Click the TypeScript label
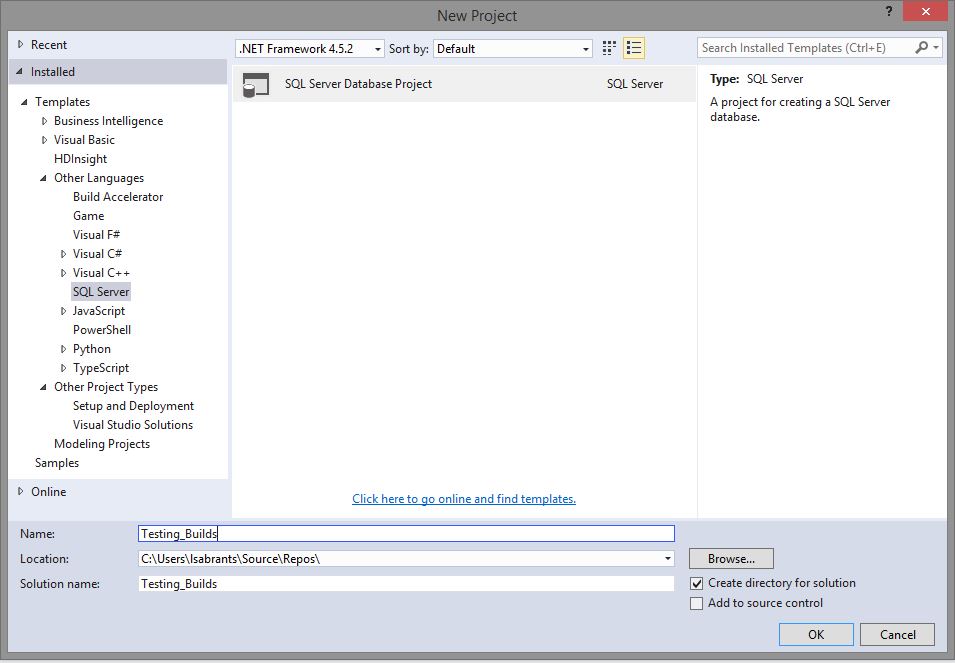 (x=101, y=368)
